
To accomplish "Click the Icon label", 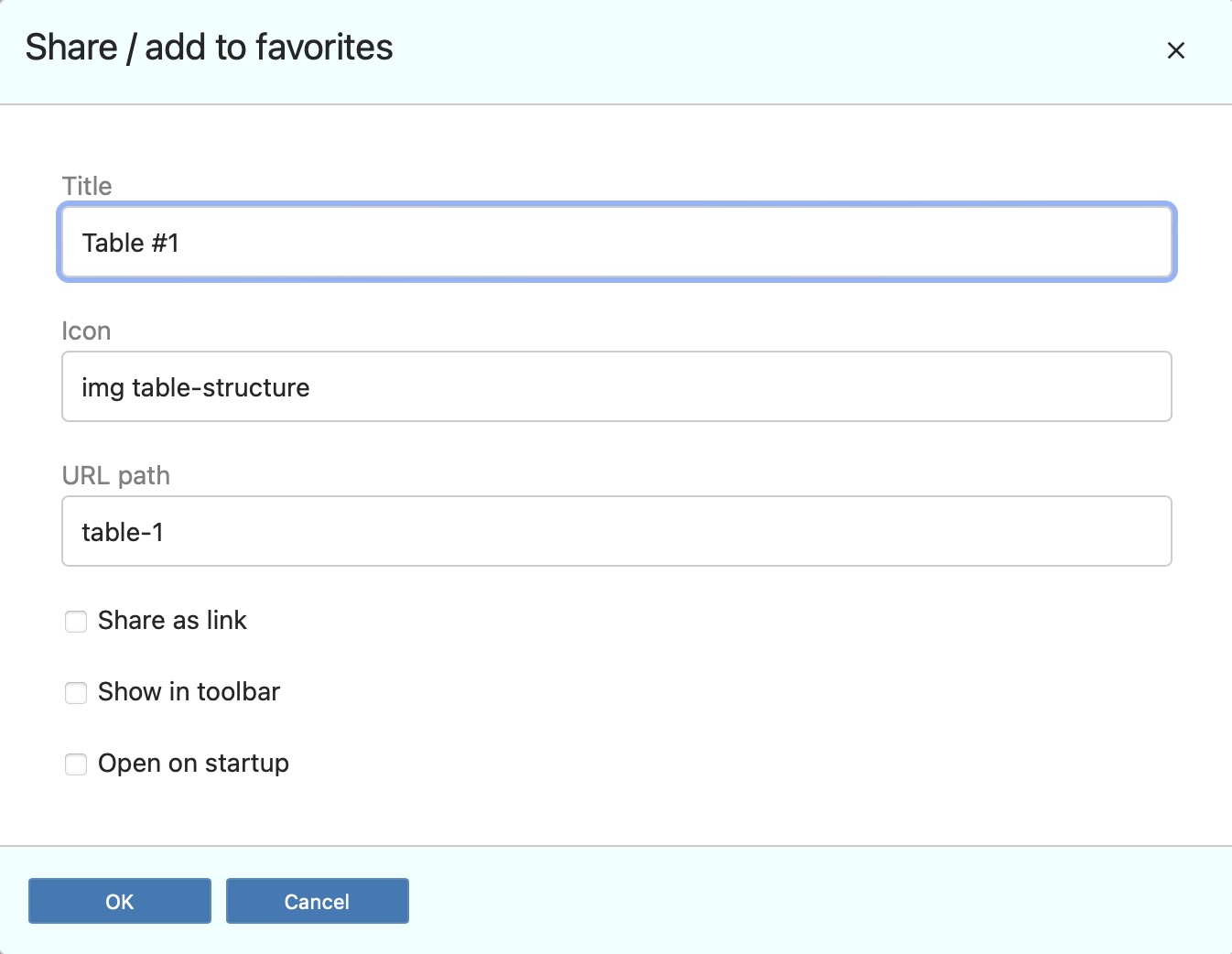I will (x=86, y=331).
